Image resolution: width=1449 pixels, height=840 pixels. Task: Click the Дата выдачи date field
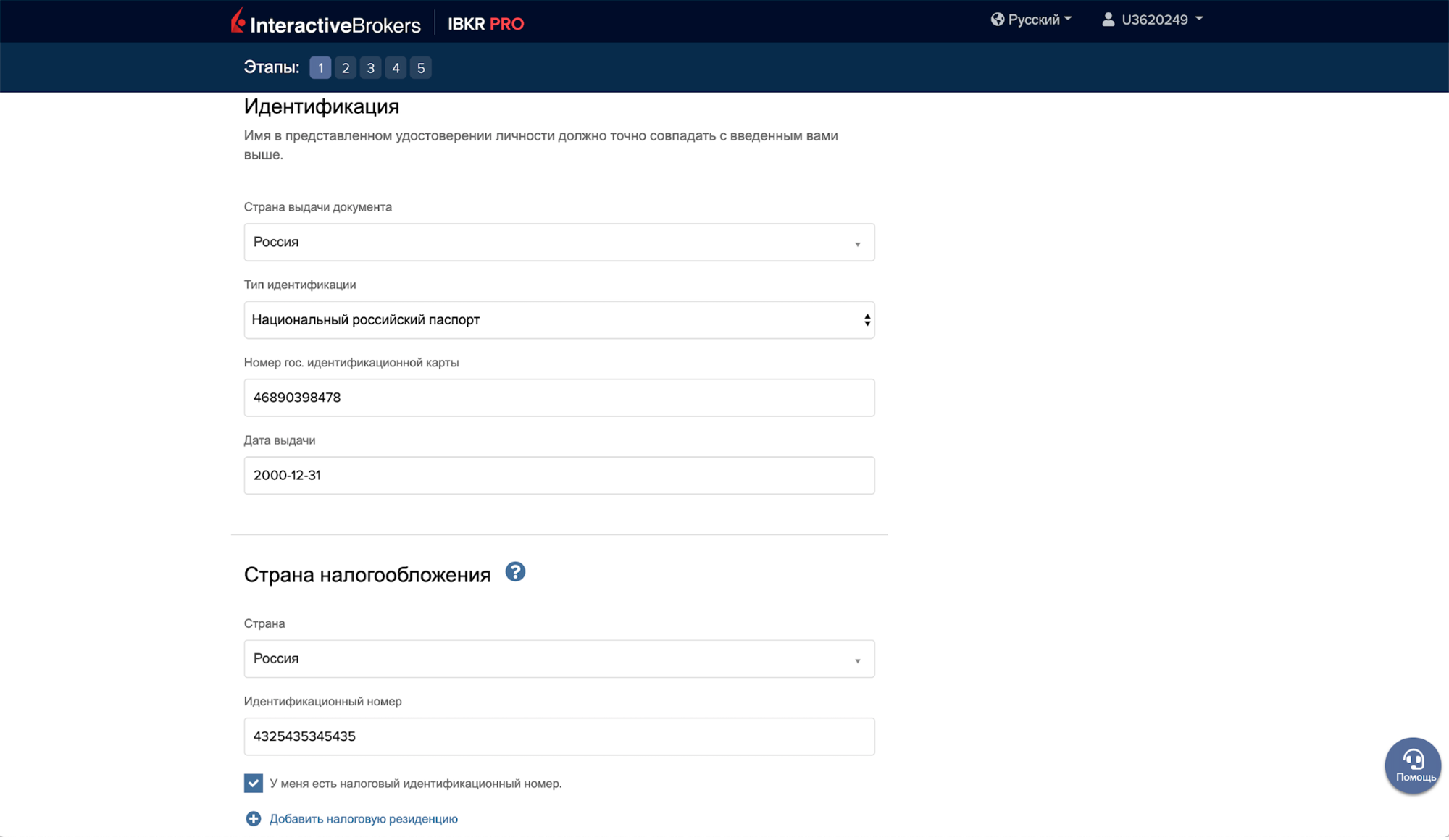click(559, 476)
